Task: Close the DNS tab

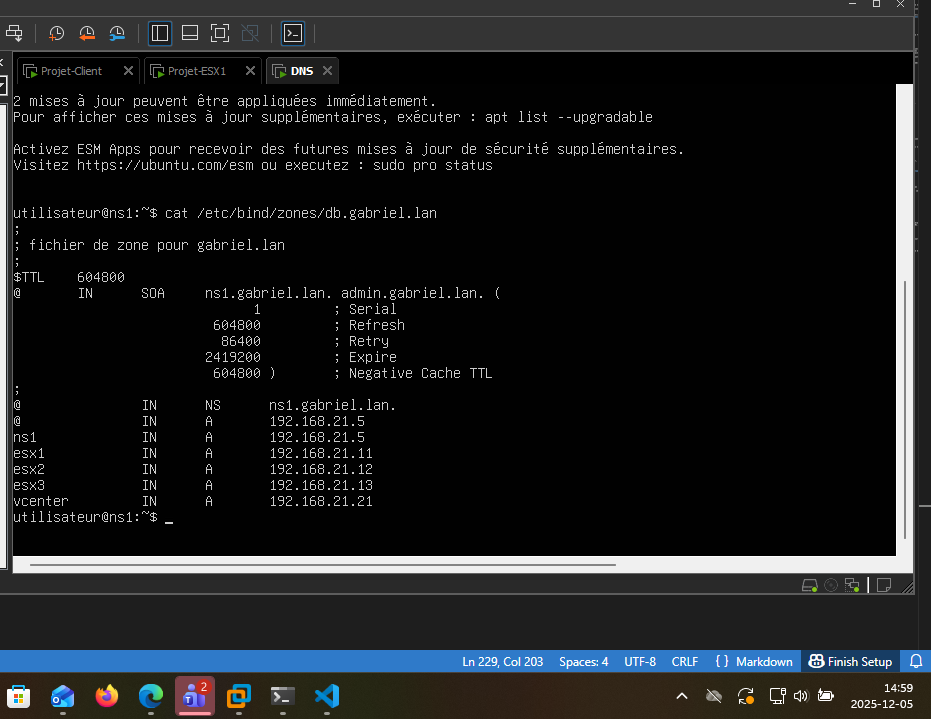Action: (327, 71)
